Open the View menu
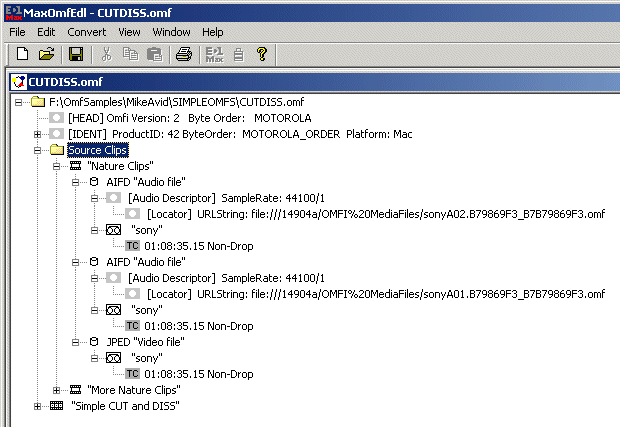Screen dimensions: 620x427 [129, 32]
